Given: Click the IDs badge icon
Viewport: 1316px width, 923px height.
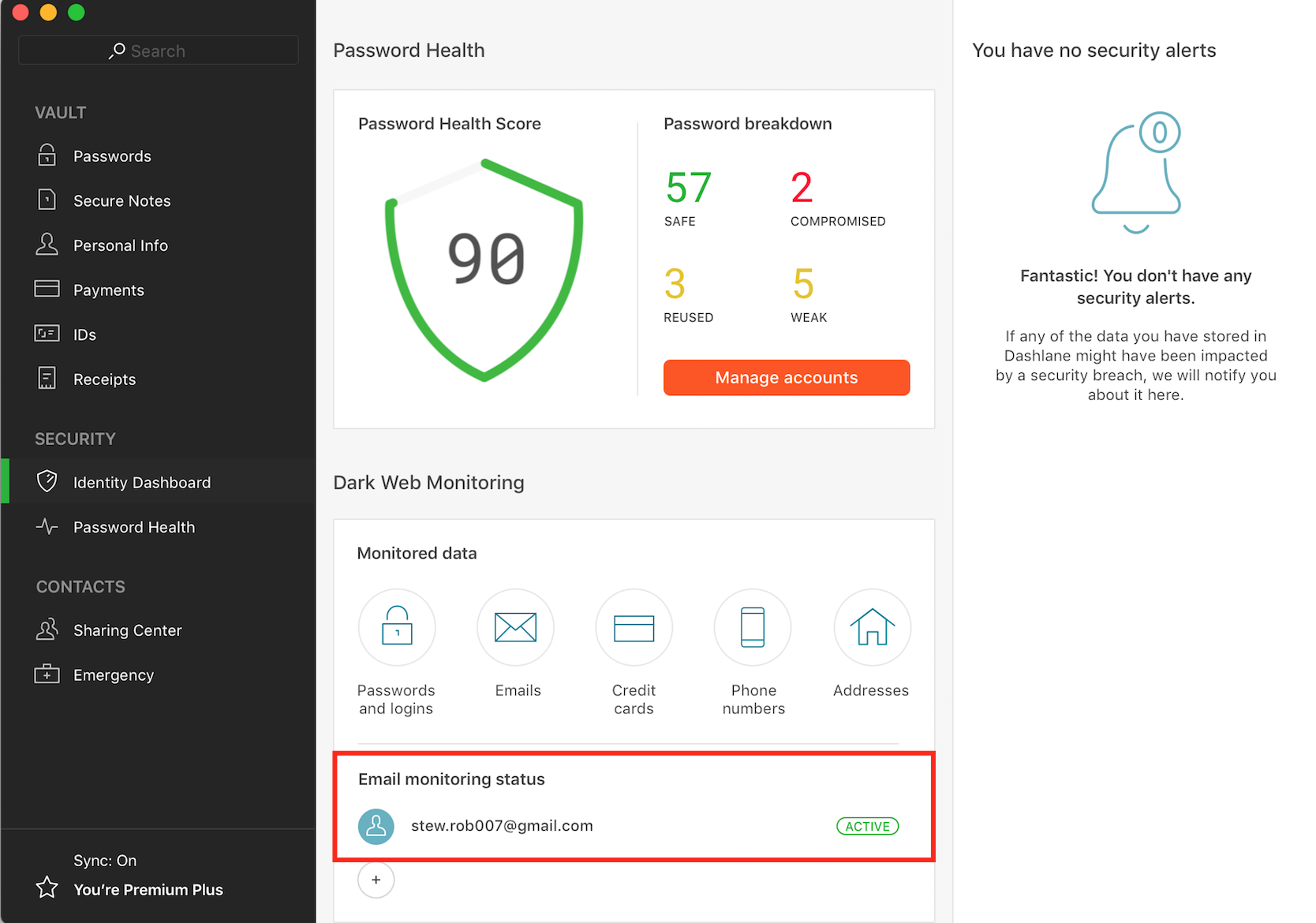Looking at the screenshot, I should pyautogui.click(x=47, y=334).
